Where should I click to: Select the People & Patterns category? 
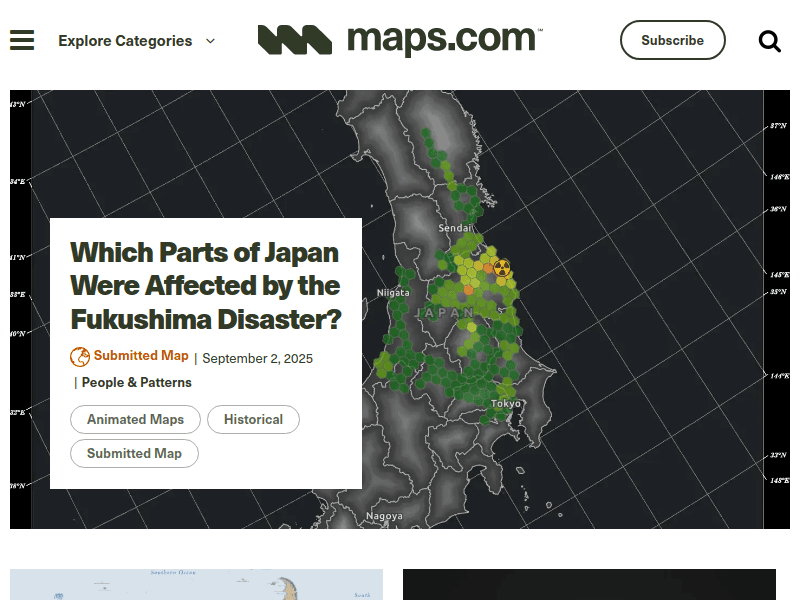pos(137,382)
